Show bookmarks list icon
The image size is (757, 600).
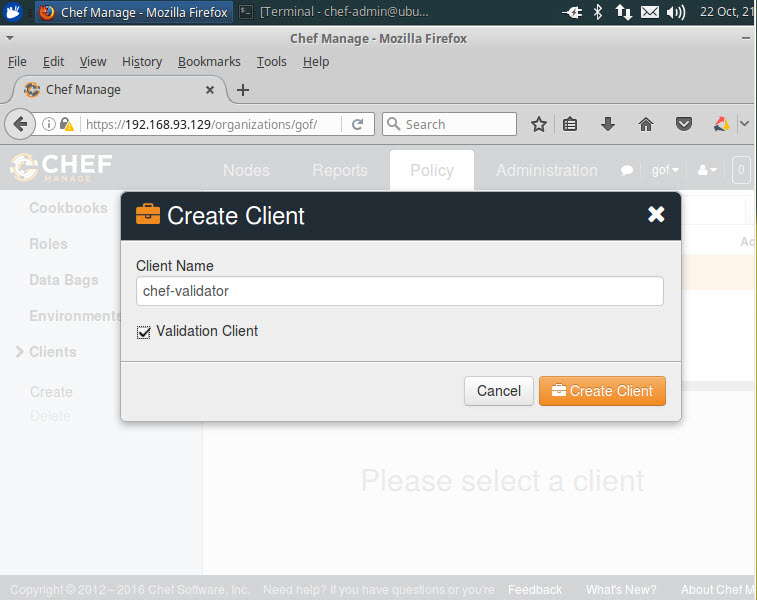click(x=570, y=125)
